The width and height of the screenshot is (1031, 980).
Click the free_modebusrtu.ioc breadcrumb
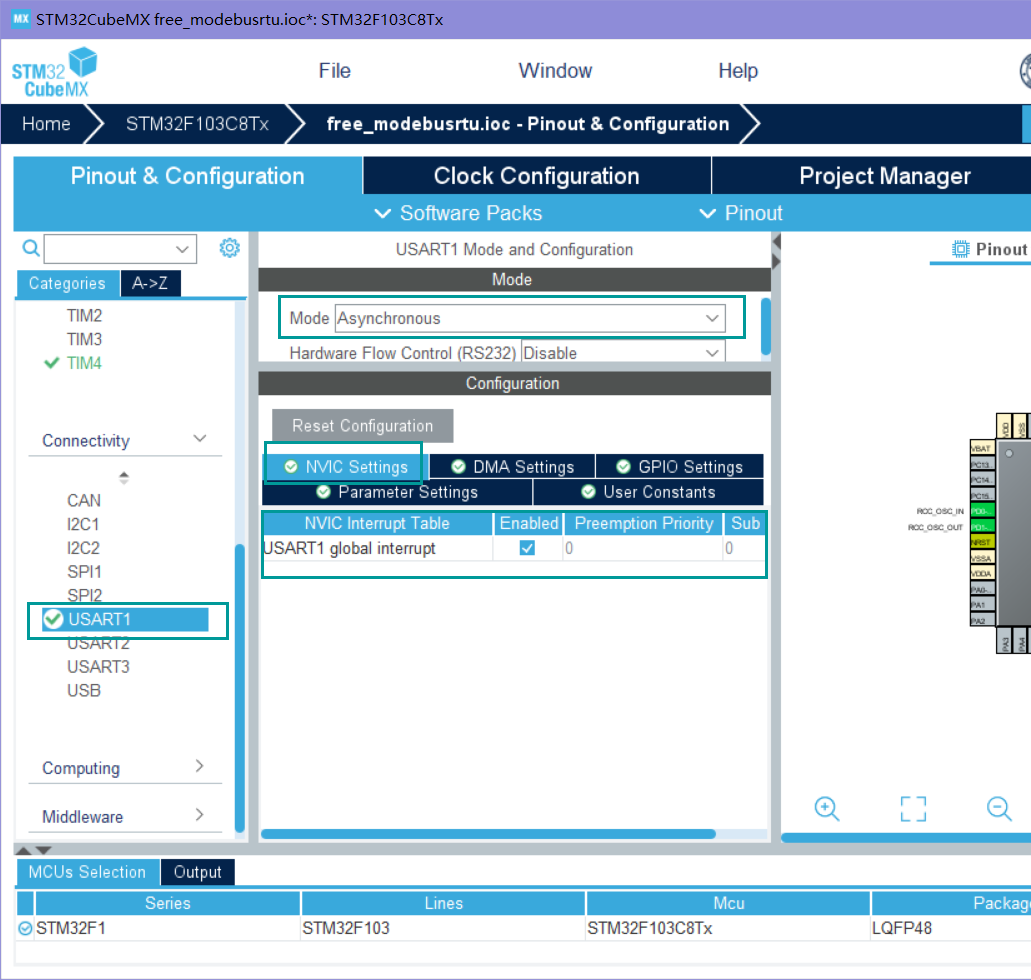(x=528, y=124)
